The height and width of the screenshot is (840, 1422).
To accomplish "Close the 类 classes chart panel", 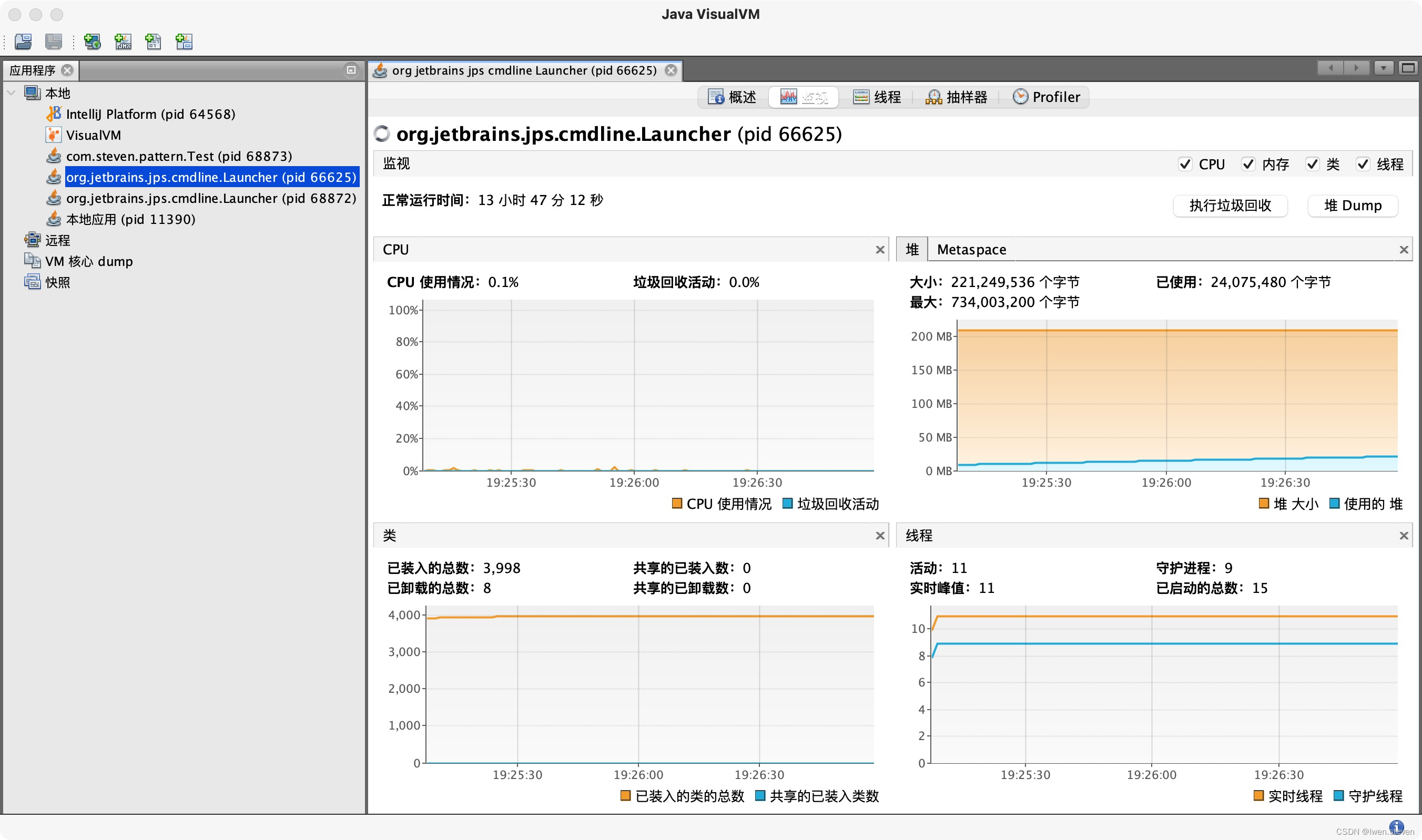I will click(x=880, y=536).
